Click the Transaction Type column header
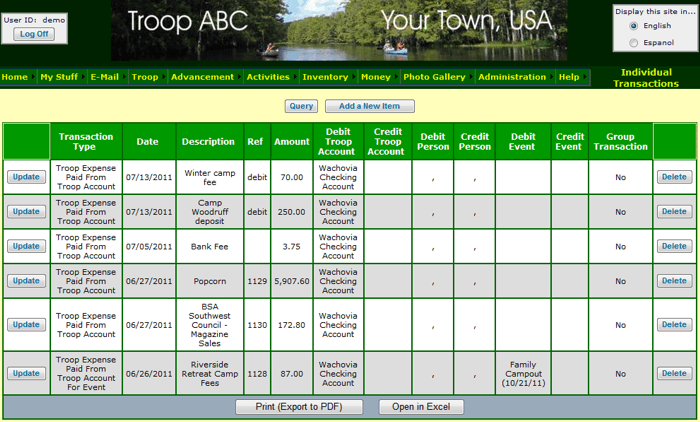 tap(86, 142)
